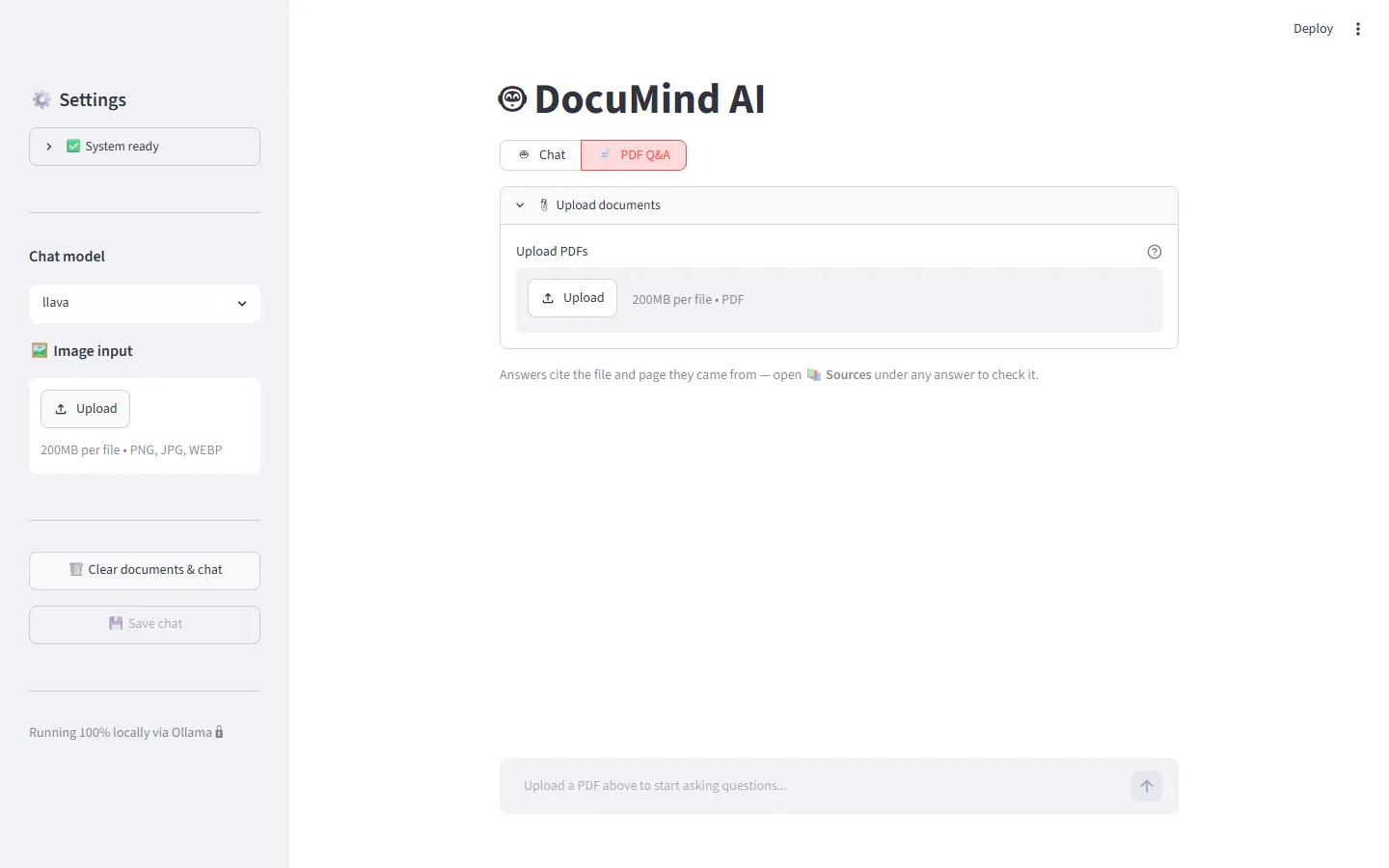Click the help icon beside Upload PDFs
The height and width of the screenshot is (868, 1389).
[x=1154, y=252]
